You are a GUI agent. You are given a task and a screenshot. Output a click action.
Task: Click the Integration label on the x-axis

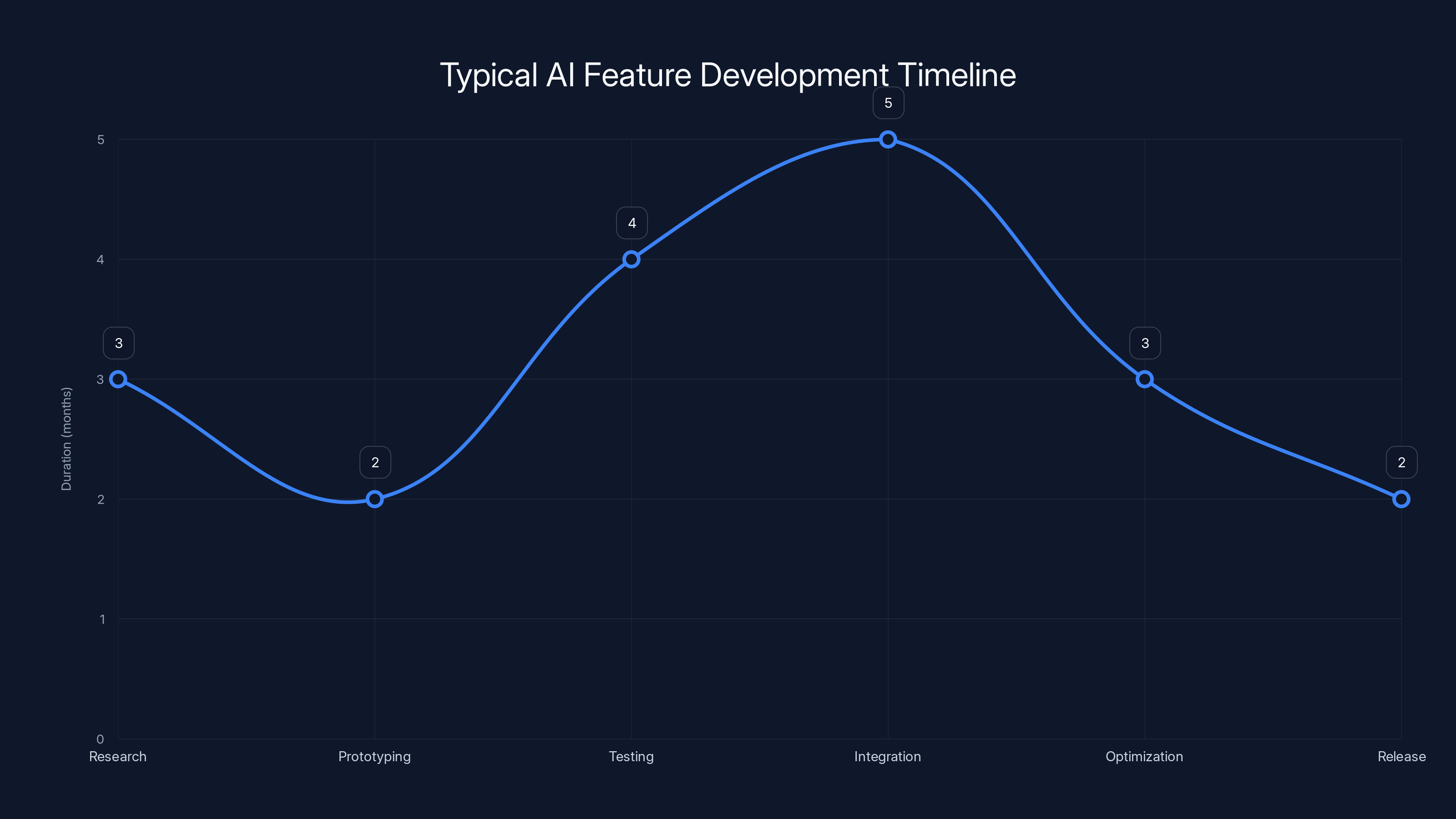887,756
